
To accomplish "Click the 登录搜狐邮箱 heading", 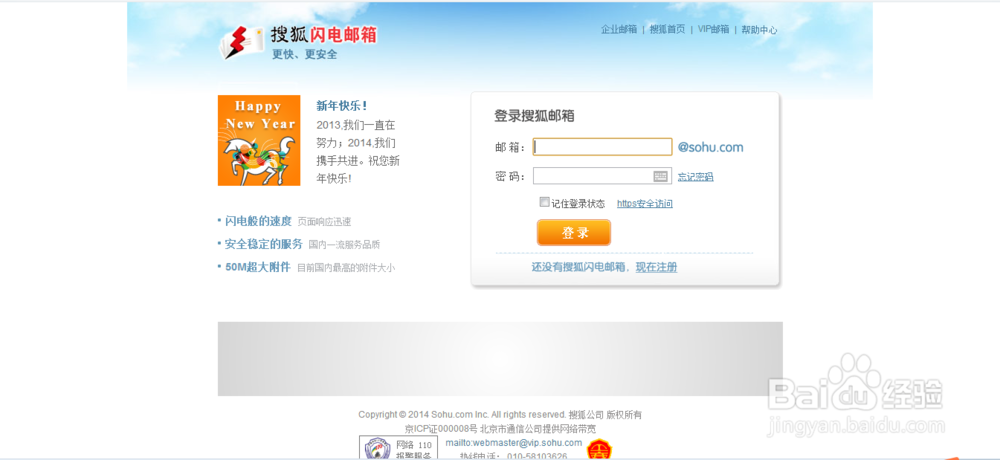I will [x=534, y=115].
